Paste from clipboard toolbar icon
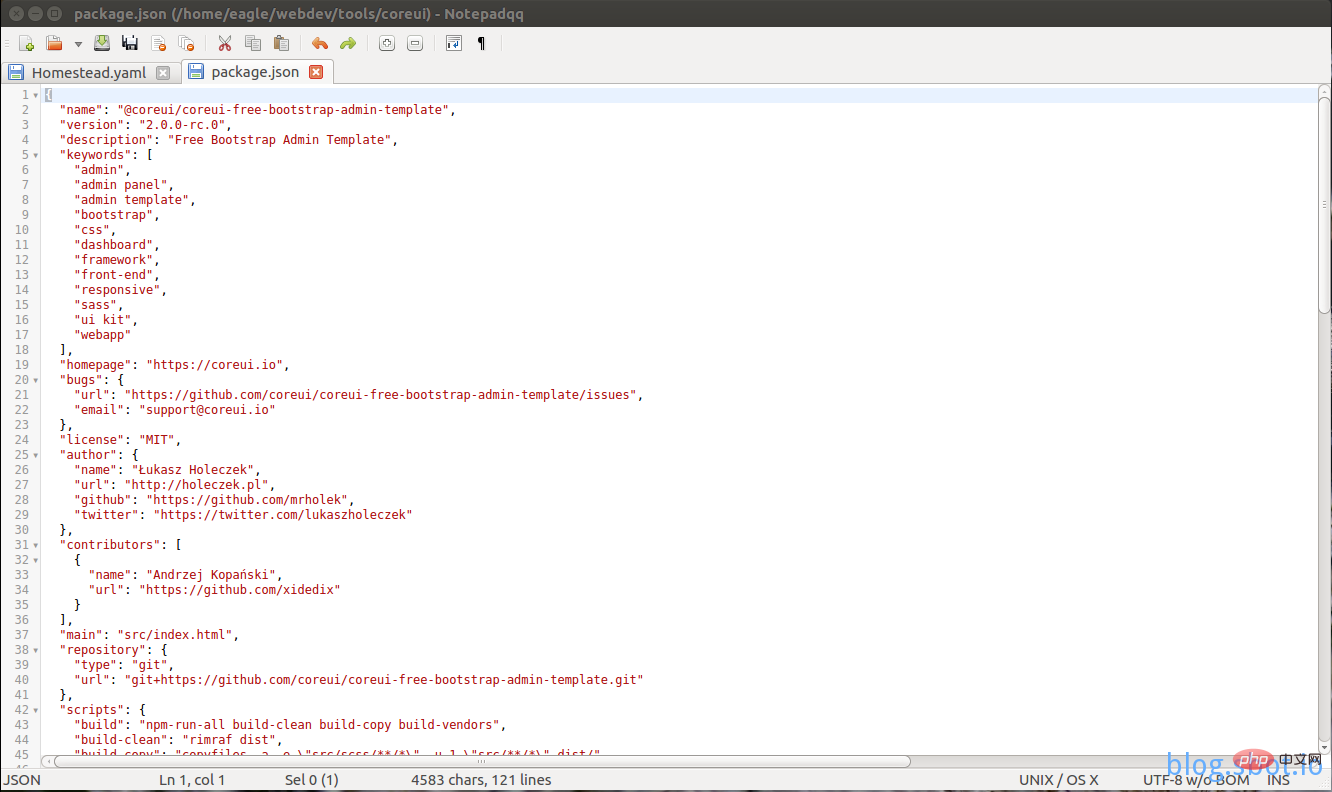1332x792 pixels. click(281, 43)
